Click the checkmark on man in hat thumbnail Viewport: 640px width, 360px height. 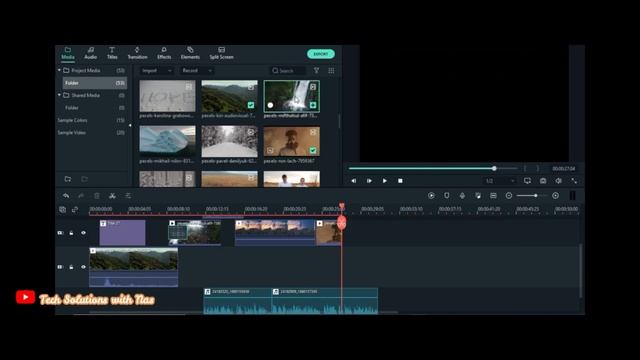[x=313, y=151]
